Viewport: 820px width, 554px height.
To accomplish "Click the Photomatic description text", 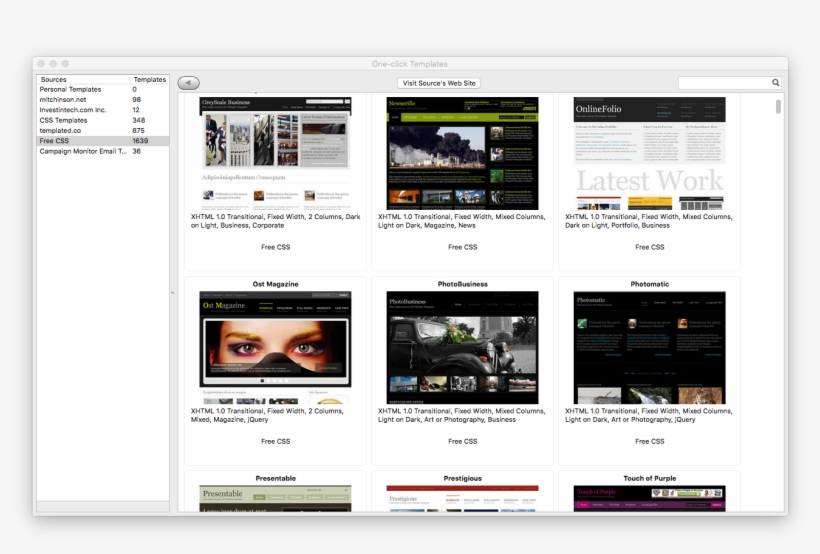I will pos(649,415).
